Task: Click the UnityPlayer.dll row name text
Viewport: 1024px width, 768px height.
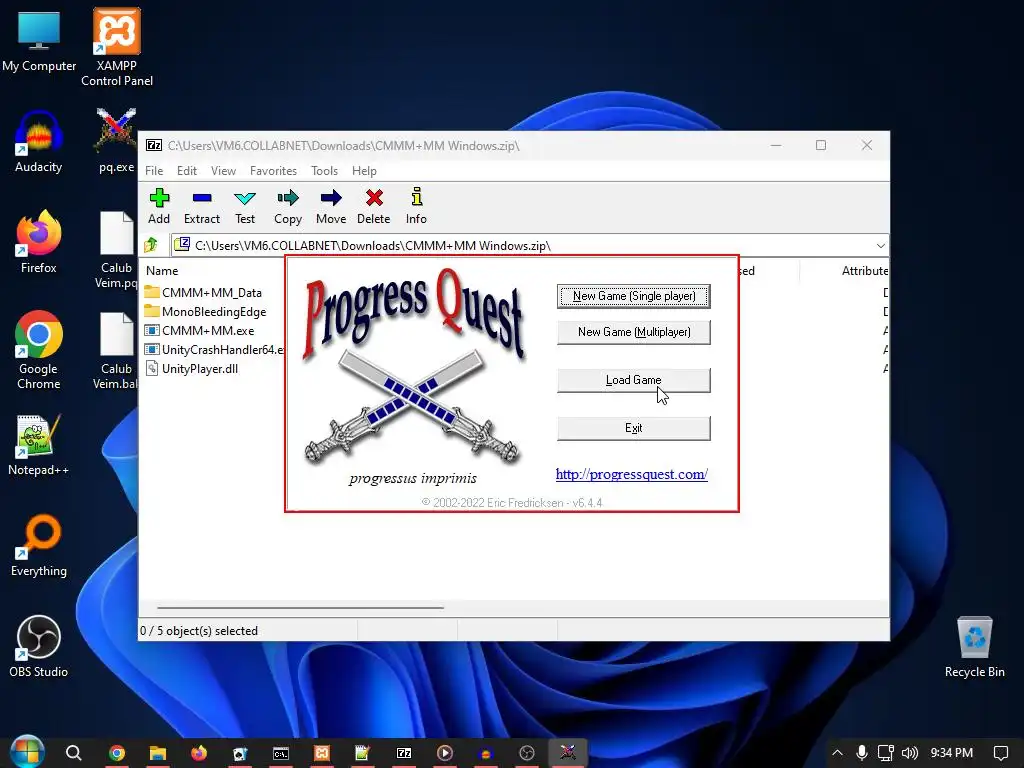Action: (x=200, y=368)
